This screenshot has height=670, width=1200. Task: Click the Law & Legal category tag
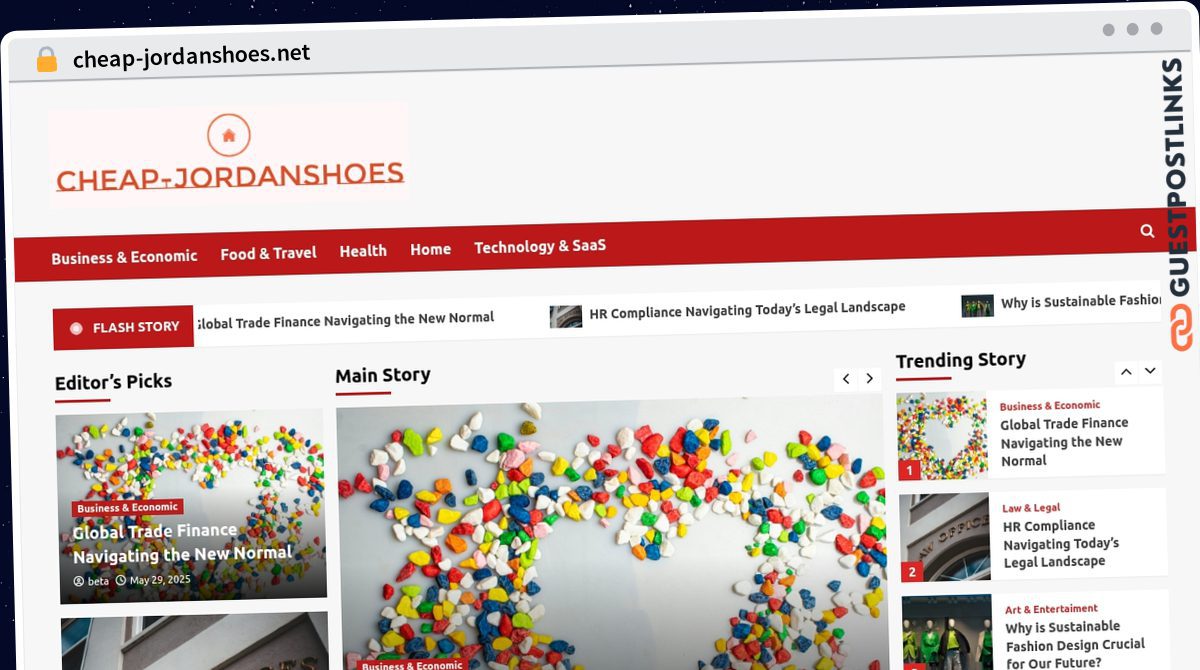tap(1031, 508)
